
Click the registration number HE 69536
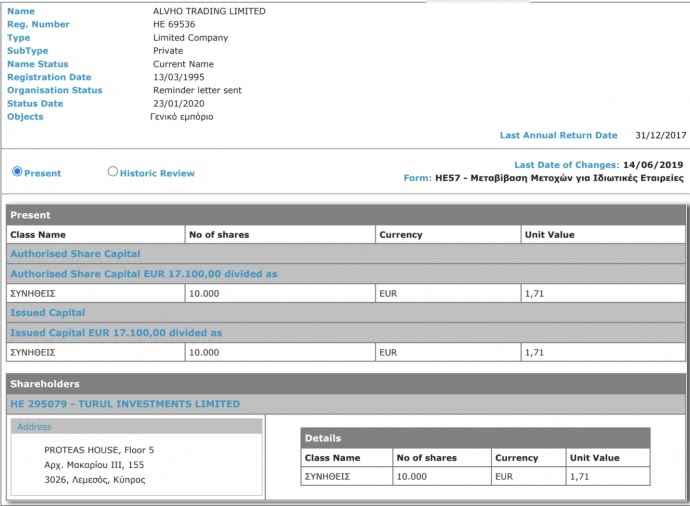click(x=172, y=24)
